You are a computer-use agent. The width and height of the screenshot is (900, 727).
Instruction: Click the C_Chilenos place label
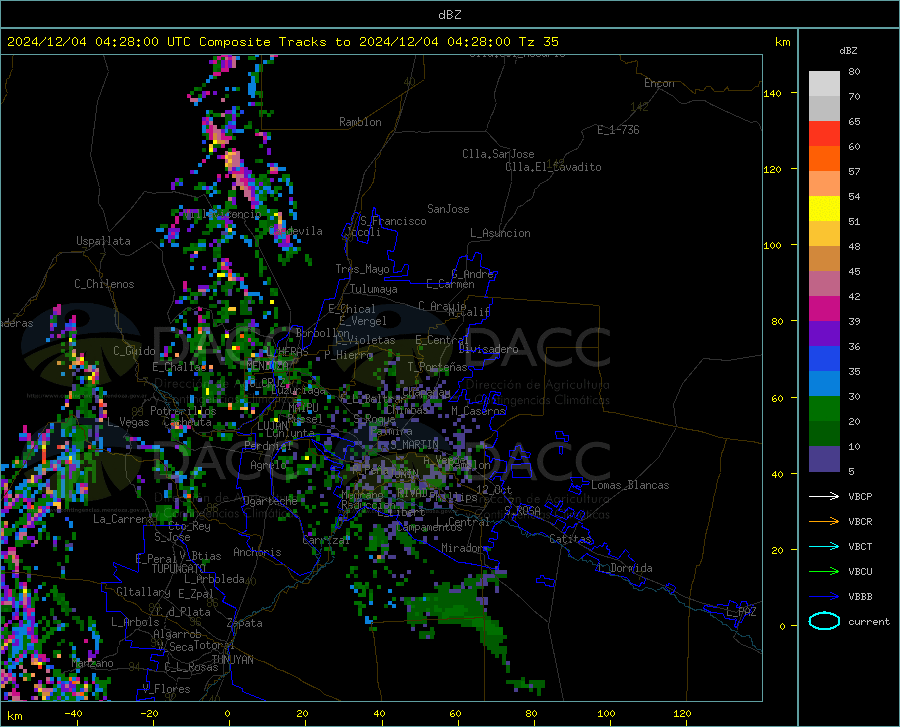(104, 284)
